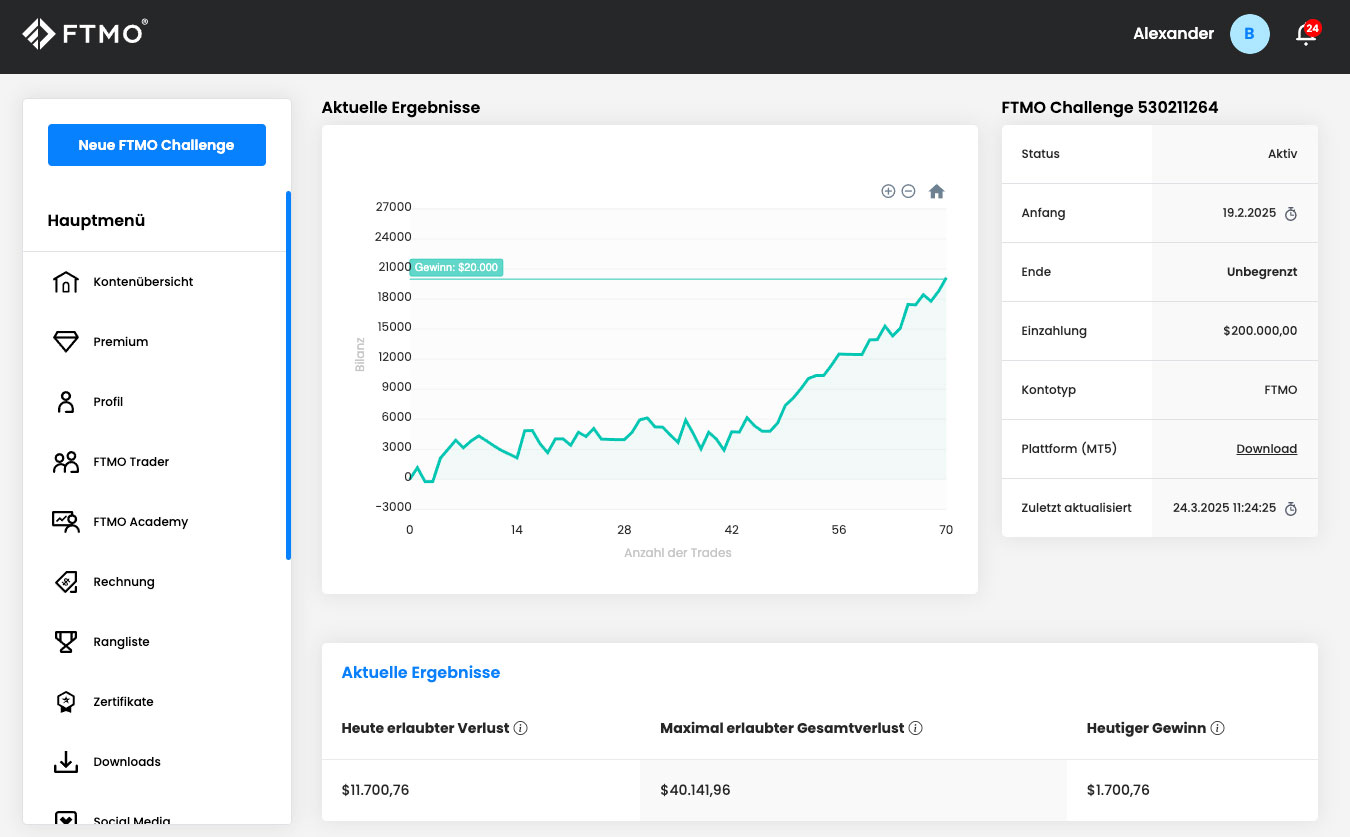Viewport: 1350px width, 837px height.
Task: Click the Kontotyp value FTMO
Action: point(1280,390)
